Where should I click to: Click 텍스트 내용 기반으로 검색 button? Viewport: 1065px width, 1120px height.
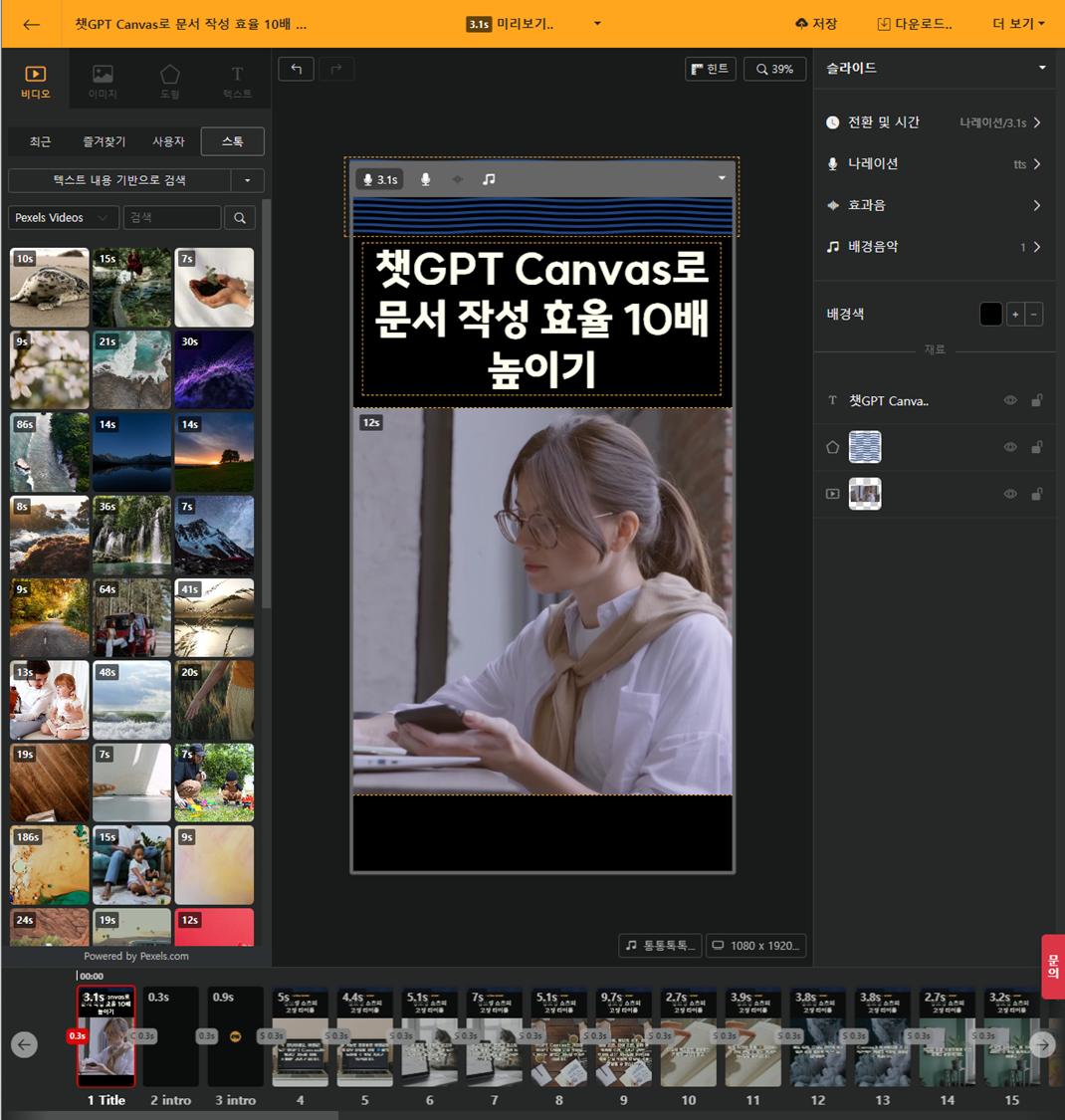pyautogui.click(x=119, y=180)
